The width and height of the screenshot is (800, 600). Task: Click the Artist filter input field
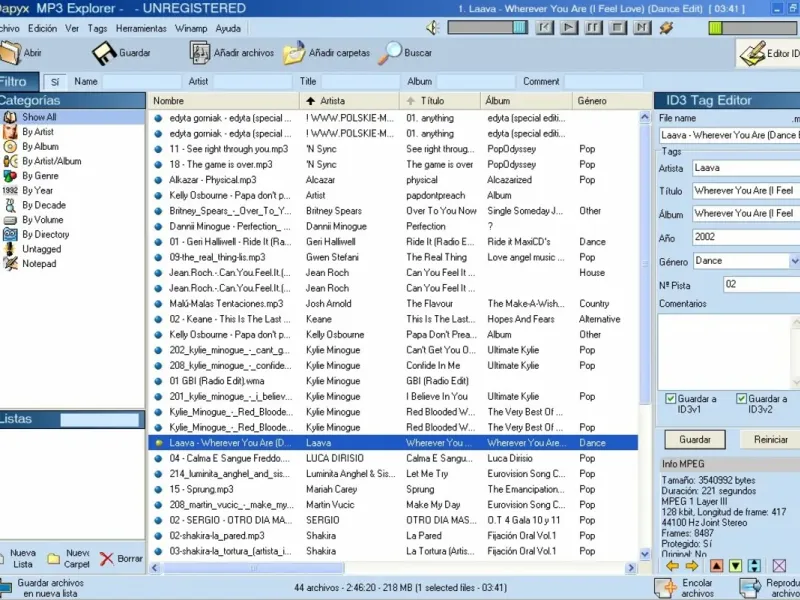(x=253, y=82)
